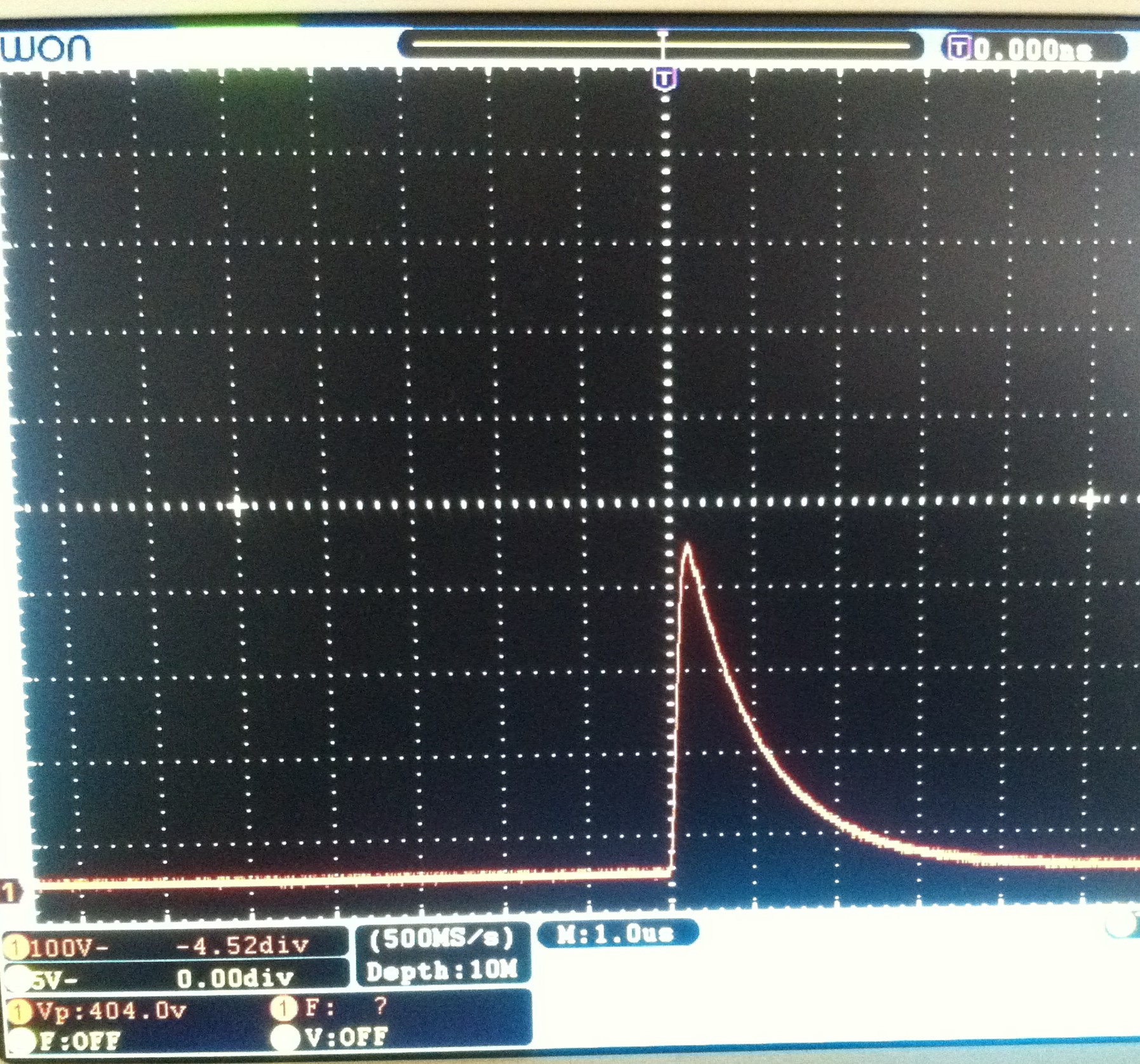The height and width of the screenshot is (1064, 1140).
Task: Click the OWON logo text
Action: [x=46, y=49]
